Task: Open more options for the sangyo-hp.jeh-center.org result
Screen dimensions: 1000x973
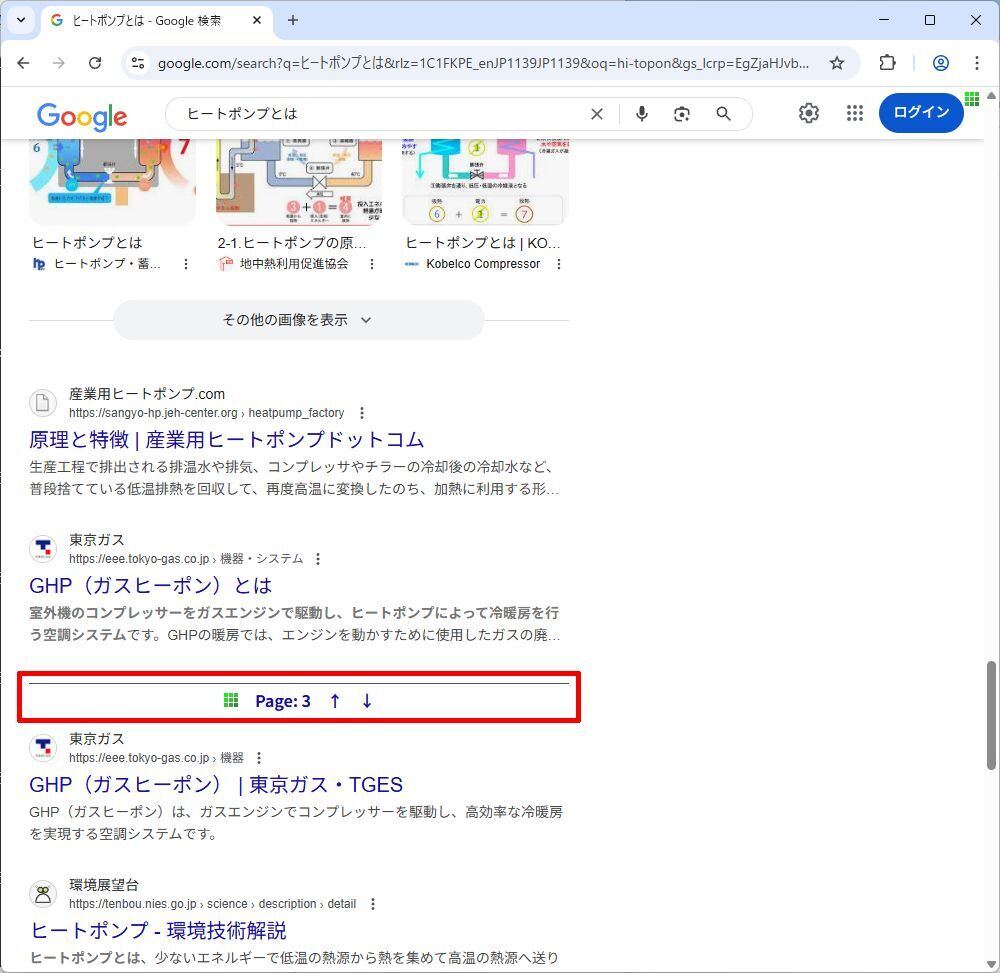Action: pyautogui.click(x=362, y=413)
